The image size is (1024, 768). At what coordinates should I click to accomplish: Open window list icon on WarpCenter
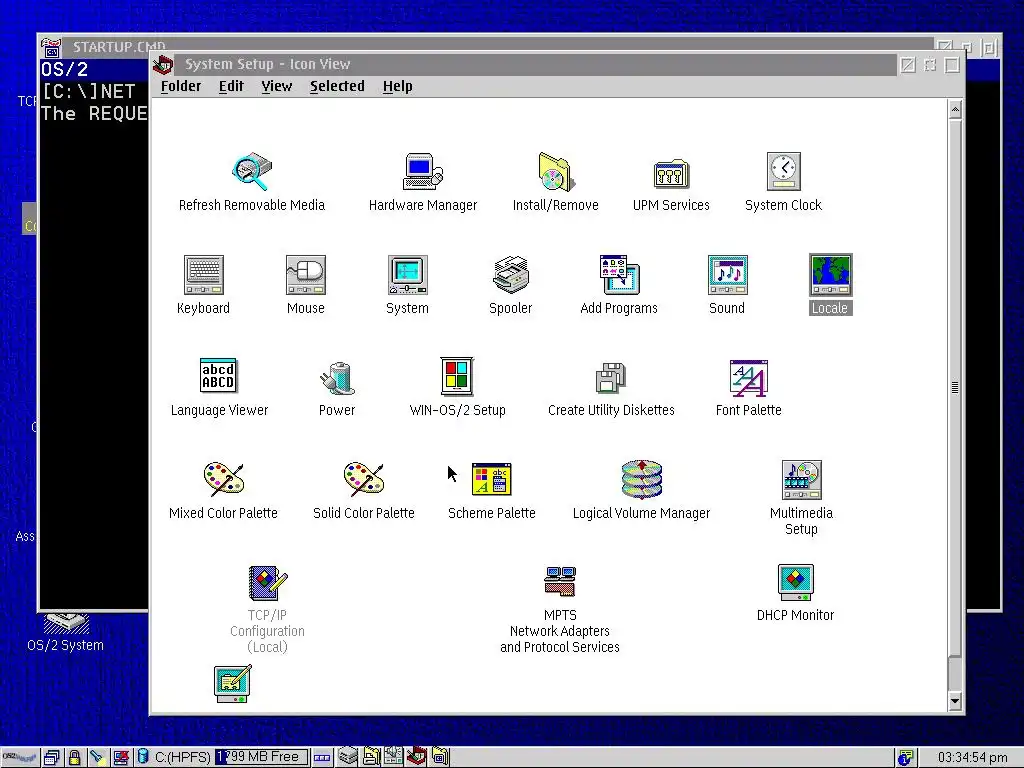point(52,758)
